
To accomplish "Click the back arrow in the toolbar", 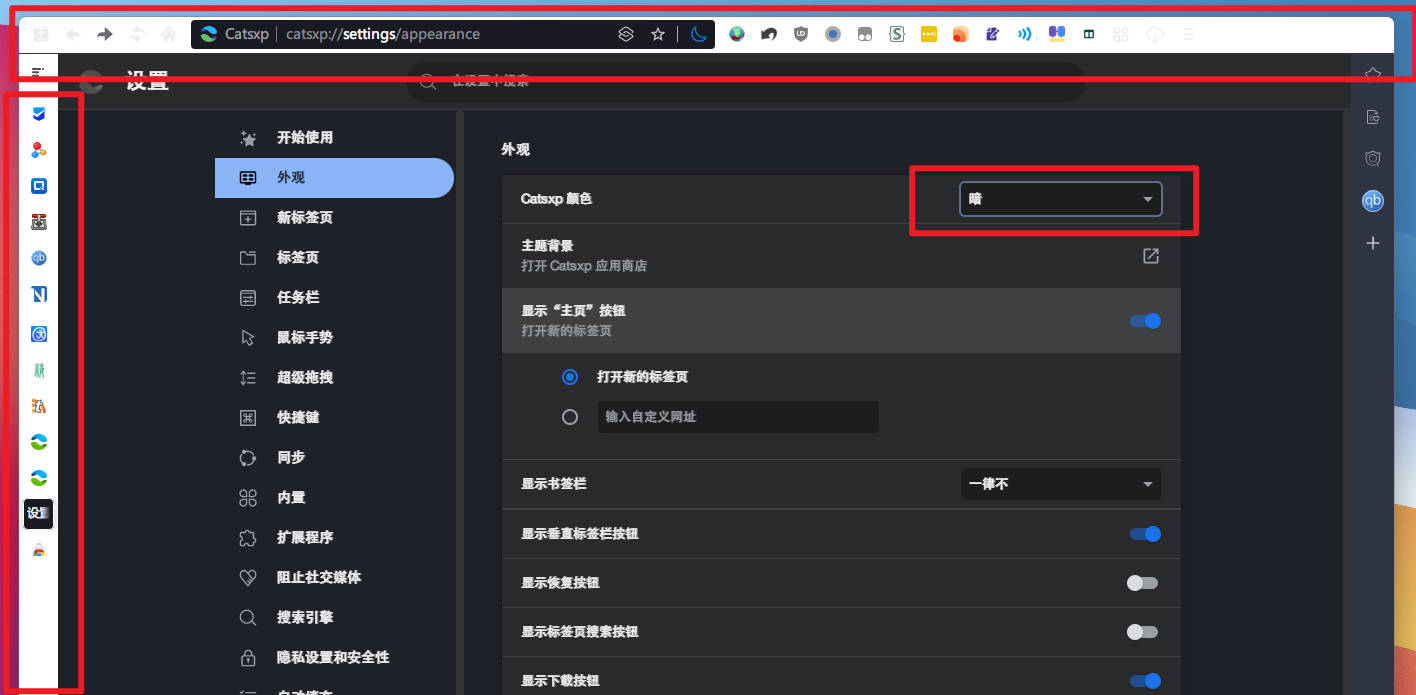I will [73, 34].
